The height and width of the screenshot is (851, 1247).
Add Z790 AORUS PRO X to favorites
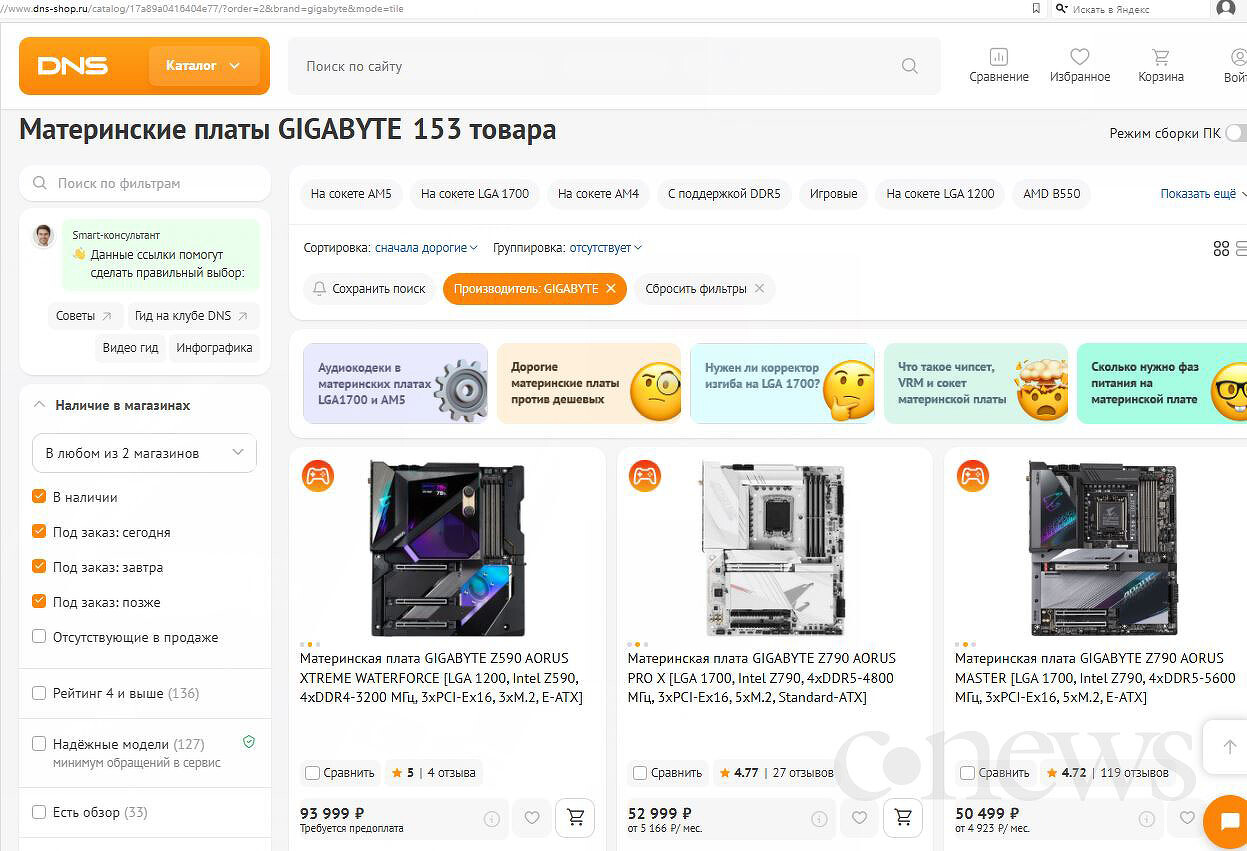tap(859, 818)
